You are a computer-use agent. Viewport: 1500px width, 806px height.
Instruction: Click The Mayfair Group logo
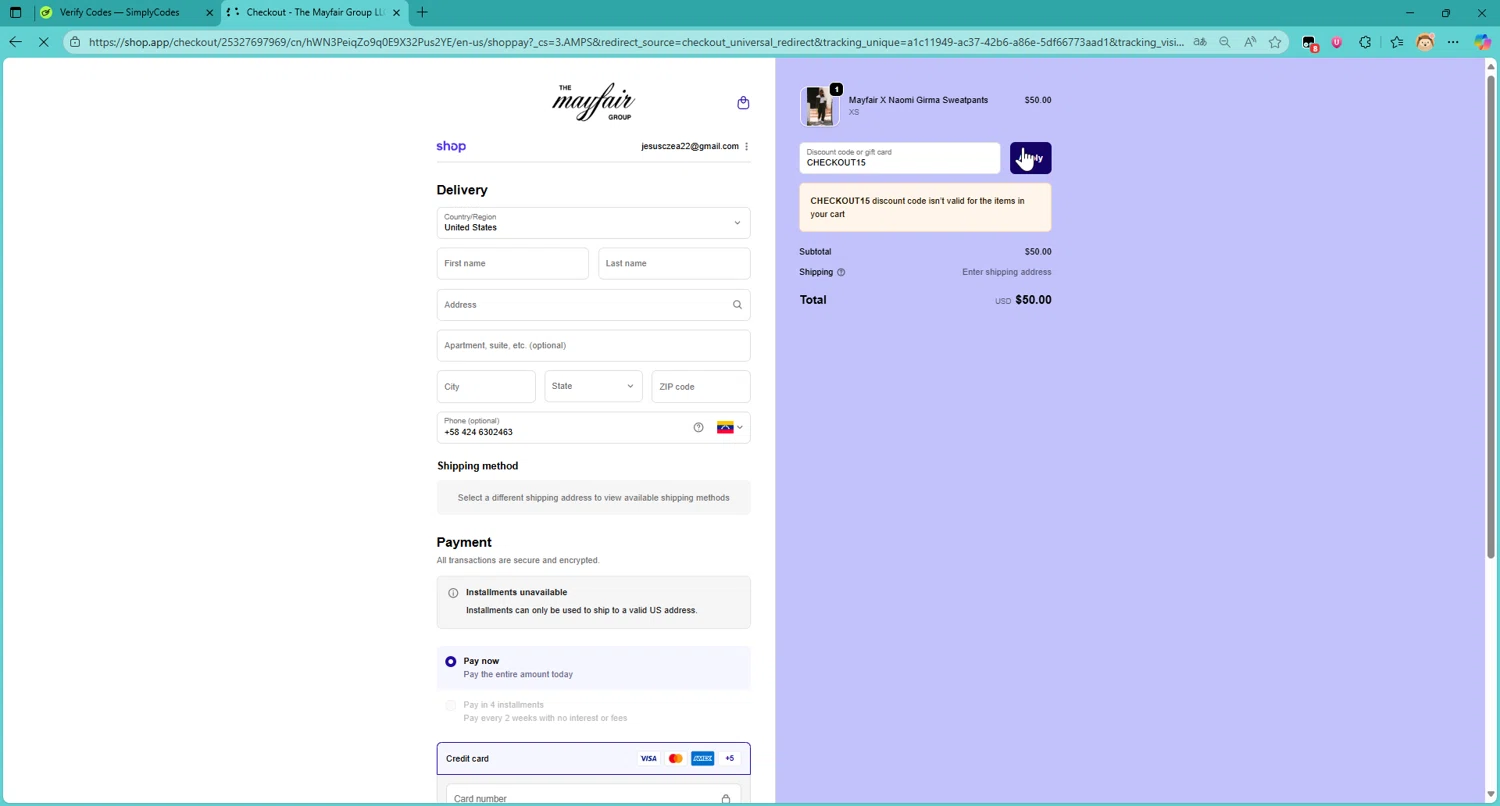[x=593, y=102]
